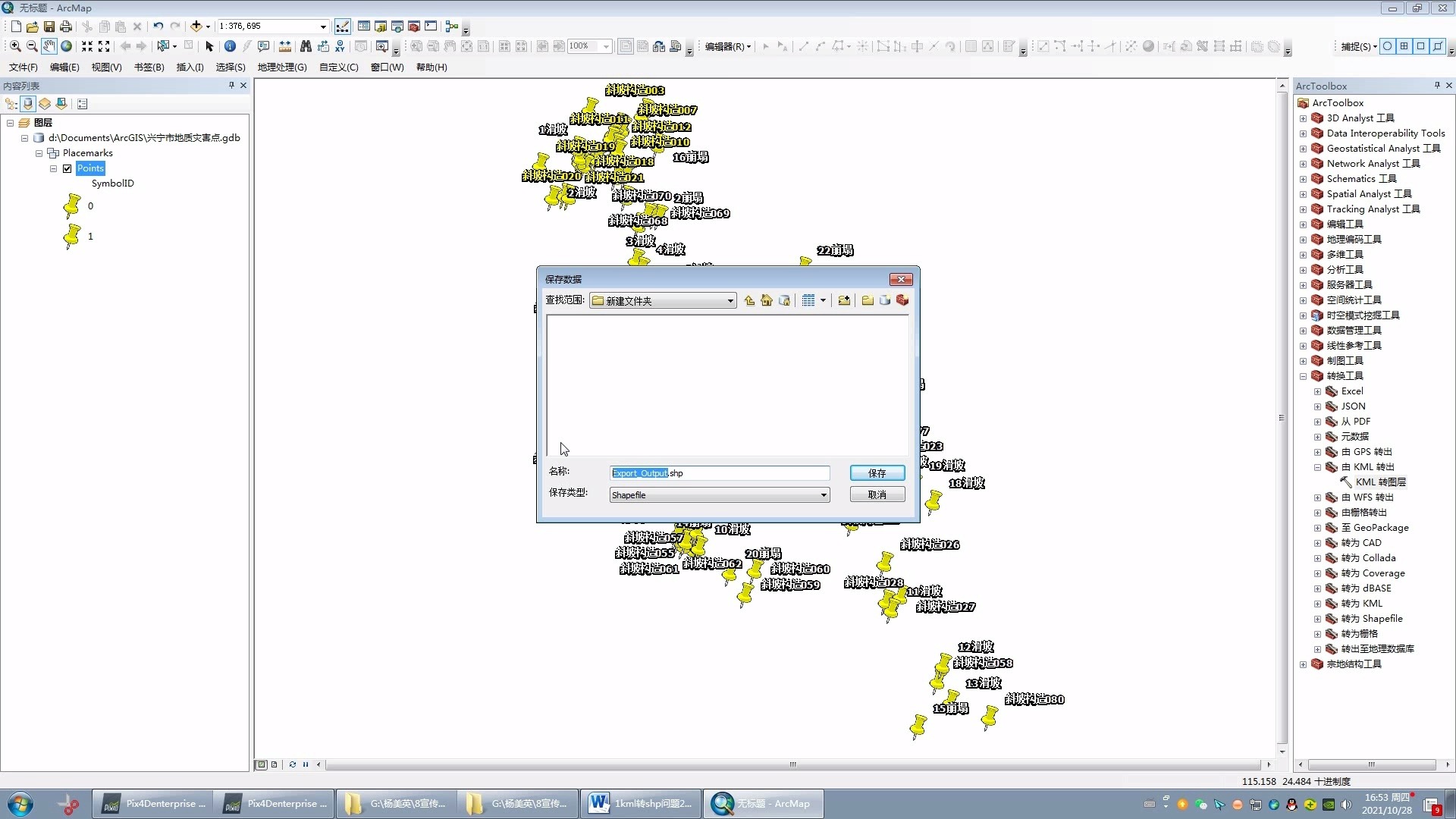Click the 保存 button
The width and height of the screenshot is (1456, 819).
pyautogui.click(x=877, y=473)
